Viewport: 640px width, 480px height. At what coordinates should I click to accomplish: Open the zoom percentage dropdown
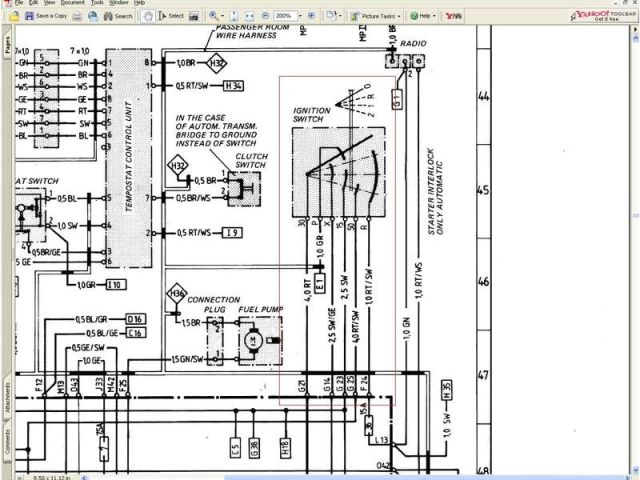coord(299,16)
